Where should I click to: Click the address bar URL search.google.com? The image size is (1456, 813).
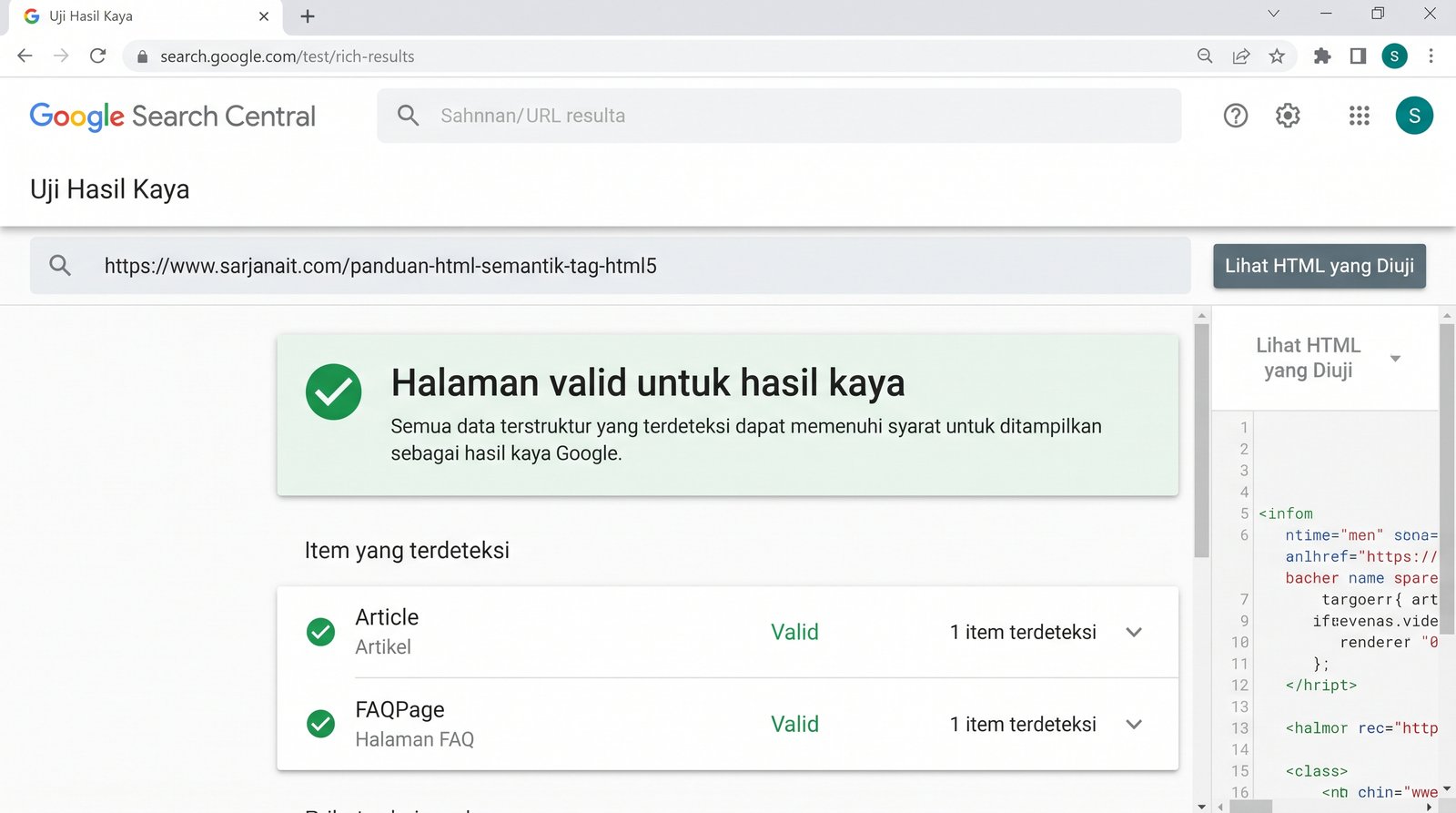pos(288,56)
